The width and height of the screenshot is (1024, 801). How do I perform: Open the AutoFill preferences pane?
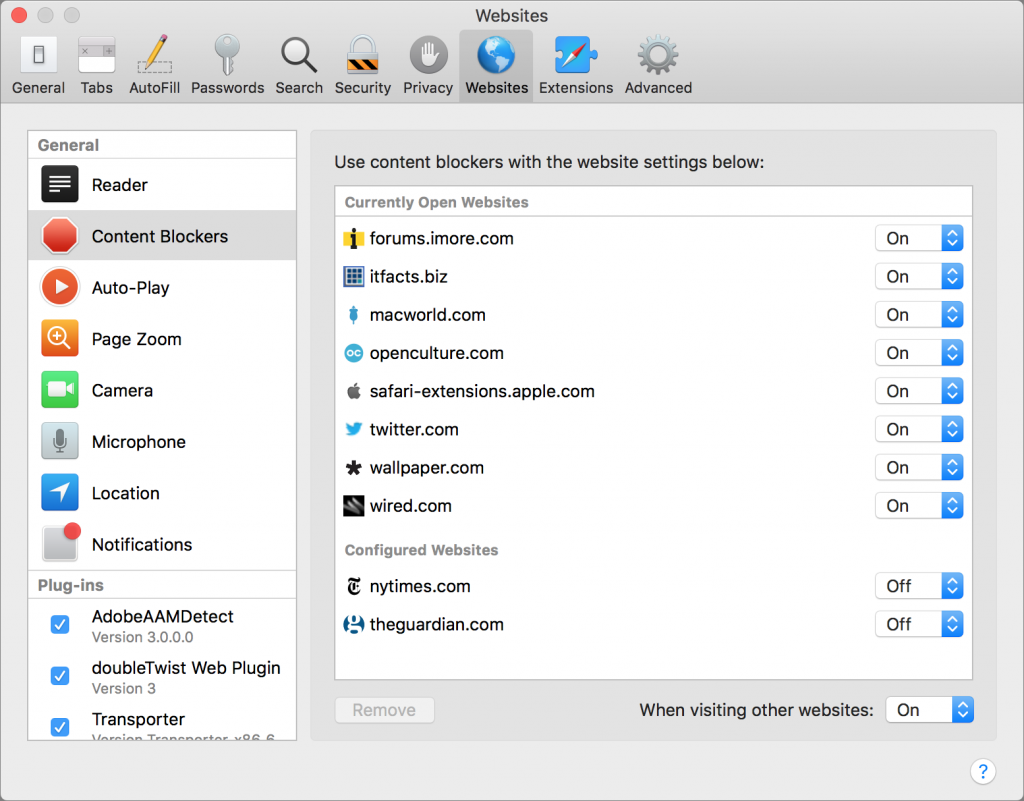tap(154, 66)
